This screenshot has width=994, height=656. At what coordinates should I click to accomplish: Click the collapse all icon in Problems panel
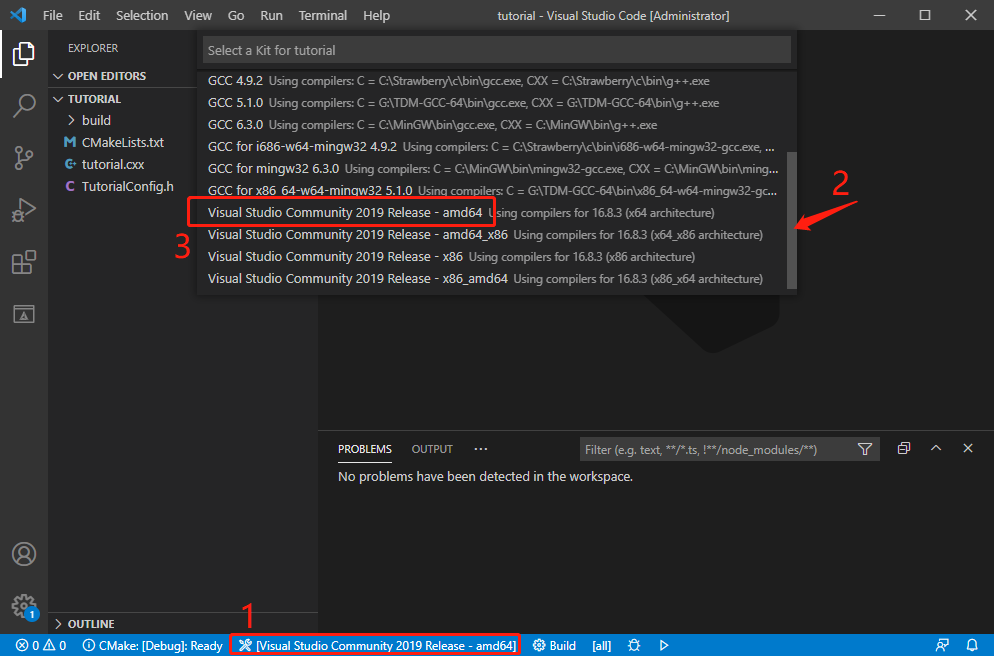click(904, 448)
